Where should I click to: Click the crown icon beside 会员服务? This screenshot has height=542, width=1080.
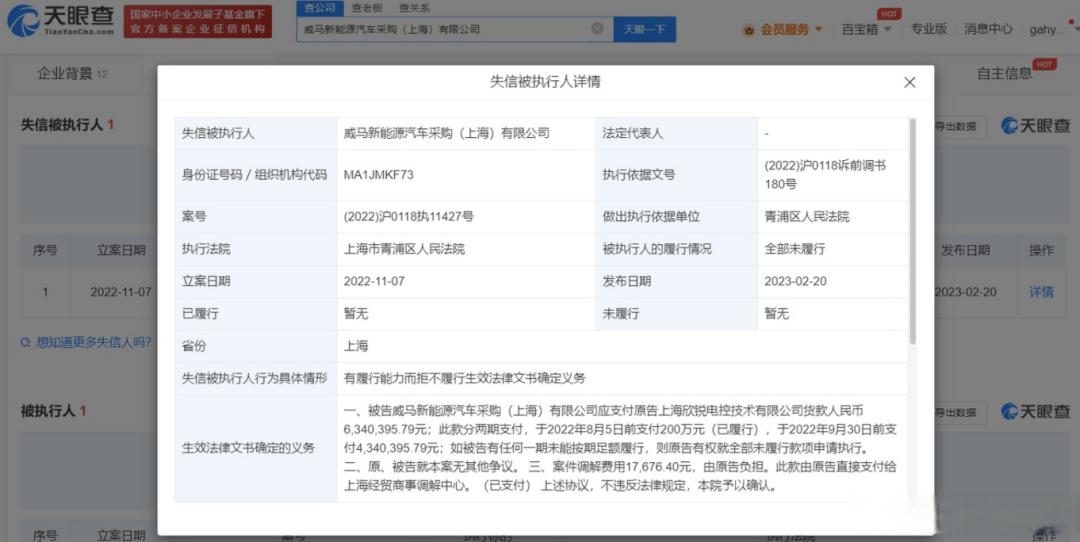pyautogui.click(x=749, y=30)
